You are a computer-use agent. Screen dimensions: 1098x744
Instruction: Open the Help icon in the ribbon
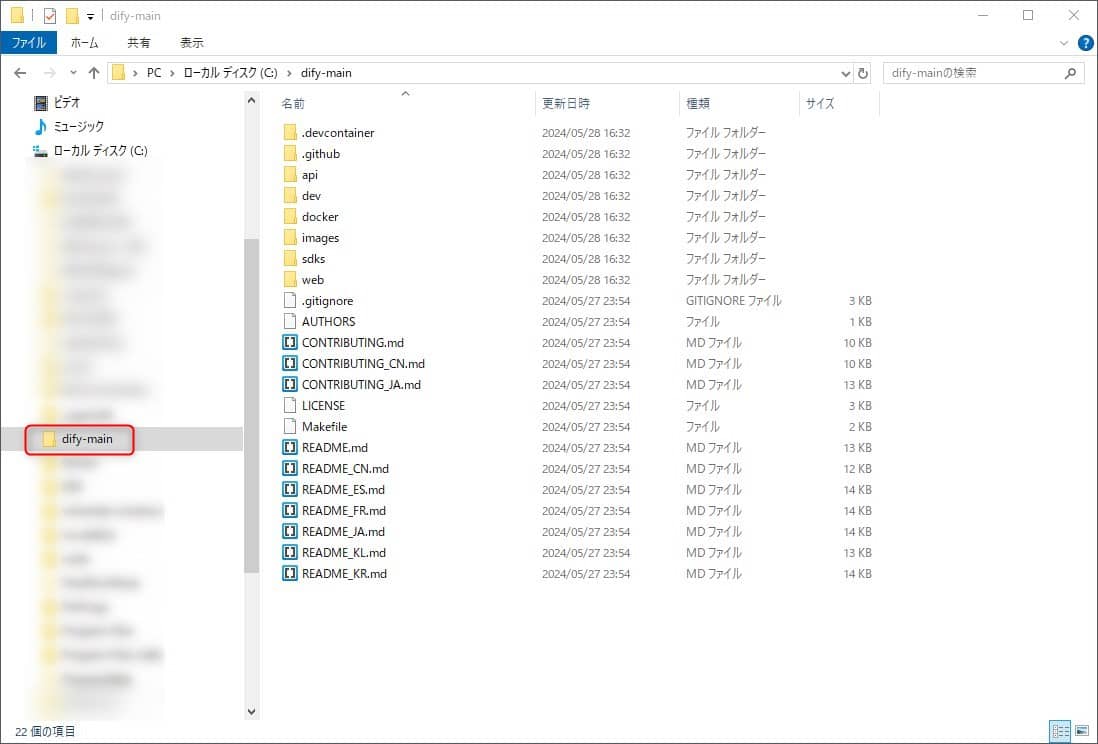1086,42
